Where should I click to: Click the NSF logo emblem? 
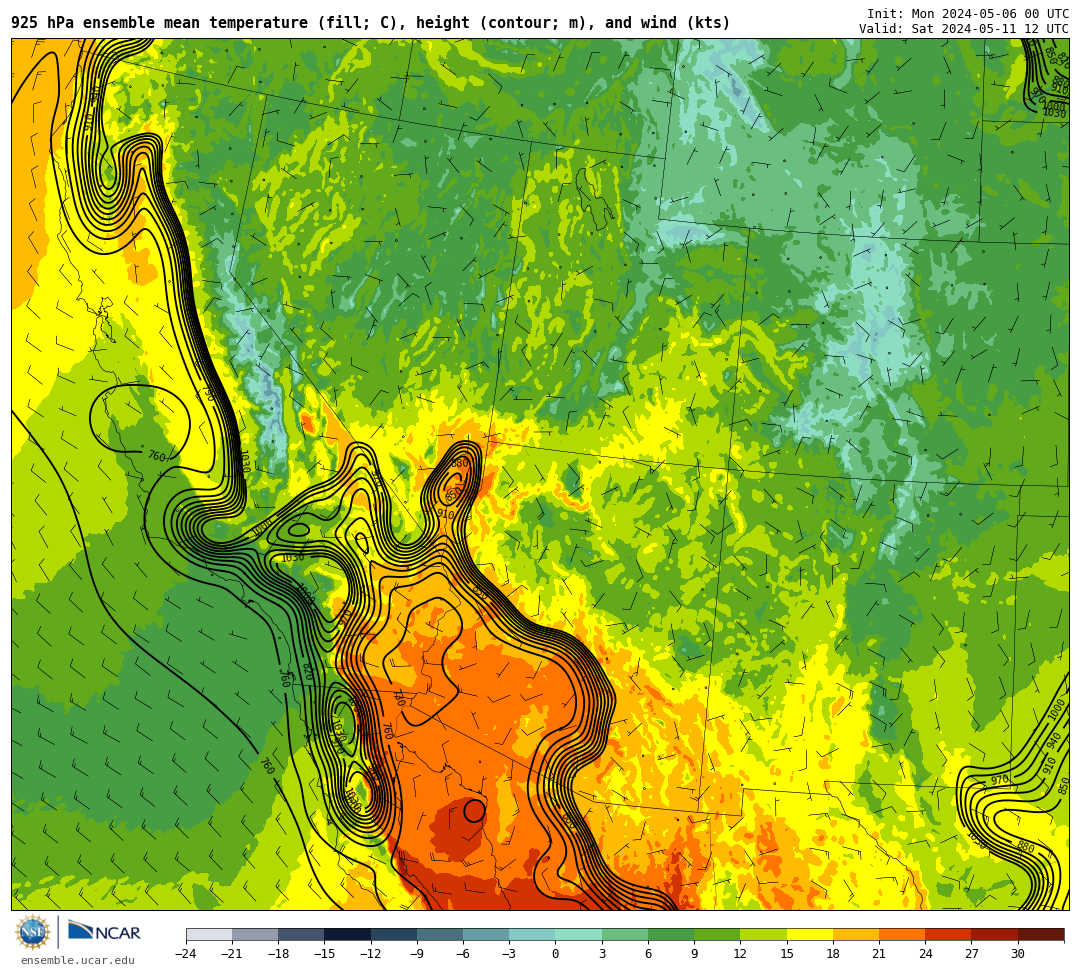click(32, 932)
